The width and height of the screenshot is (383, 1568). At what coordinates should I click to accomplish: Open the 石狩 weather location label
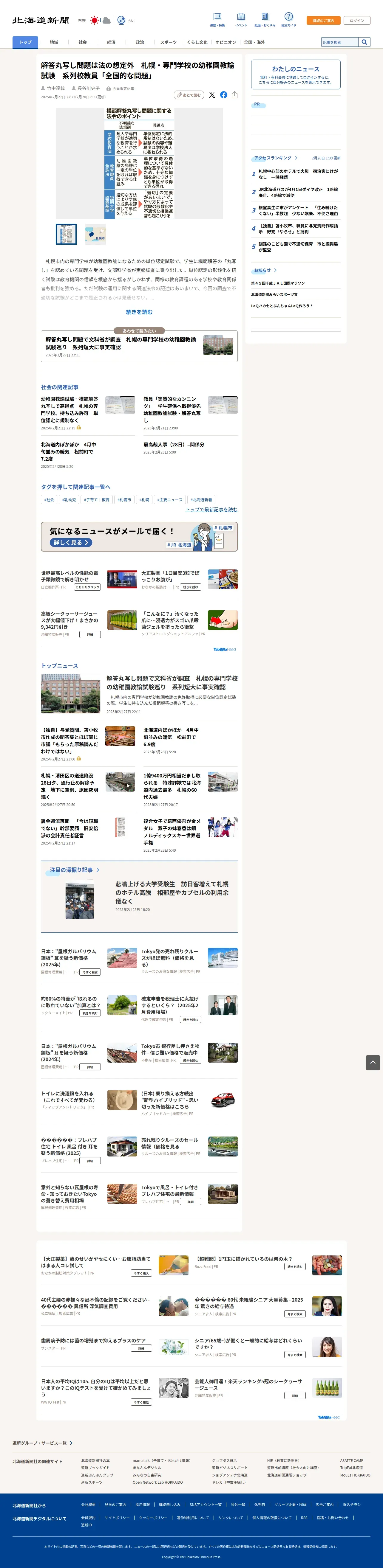point(82,21)
